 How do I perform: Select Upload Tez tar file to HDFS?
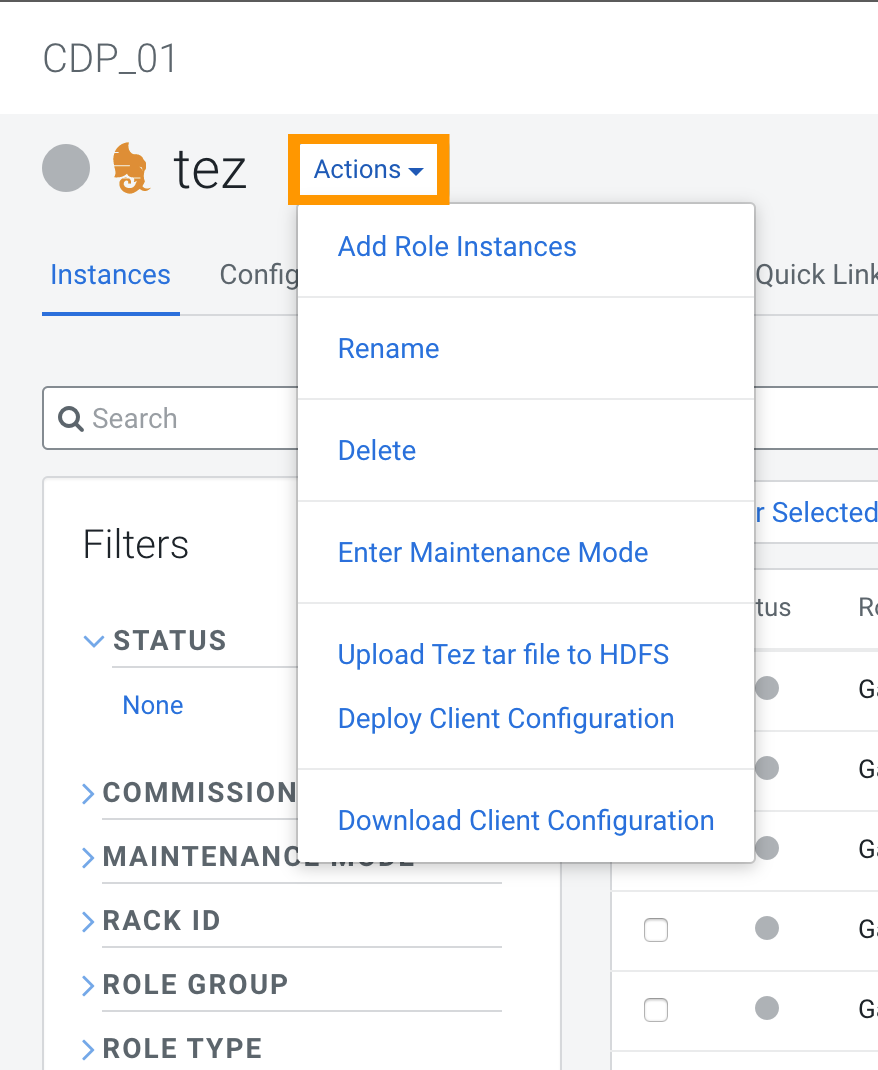pos(503,655)
